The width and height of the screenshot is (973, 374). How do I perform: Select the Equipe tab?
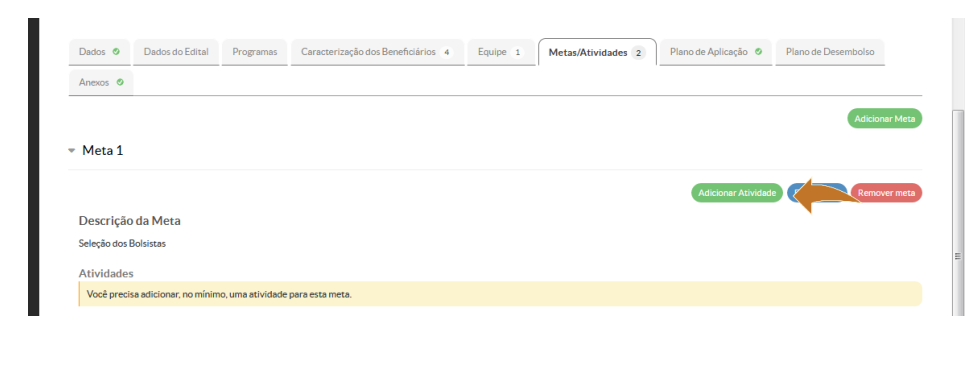pos(501,52)
